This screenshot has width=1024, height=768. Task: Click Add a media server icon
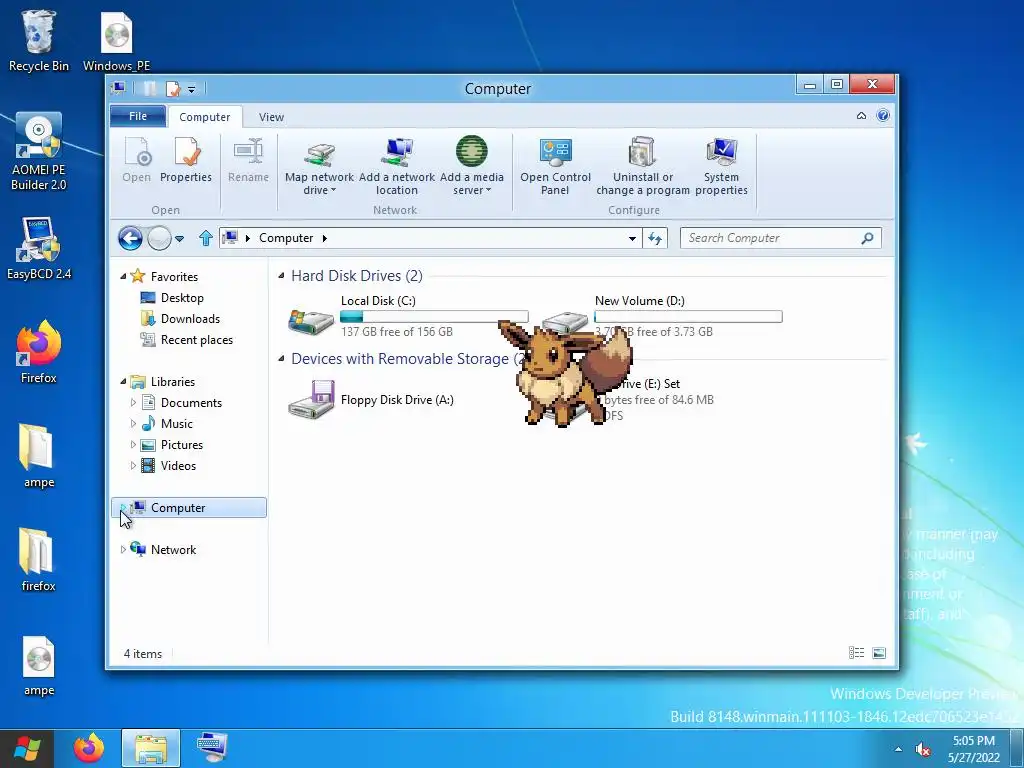pyautogui.click(x=472, y=151)
